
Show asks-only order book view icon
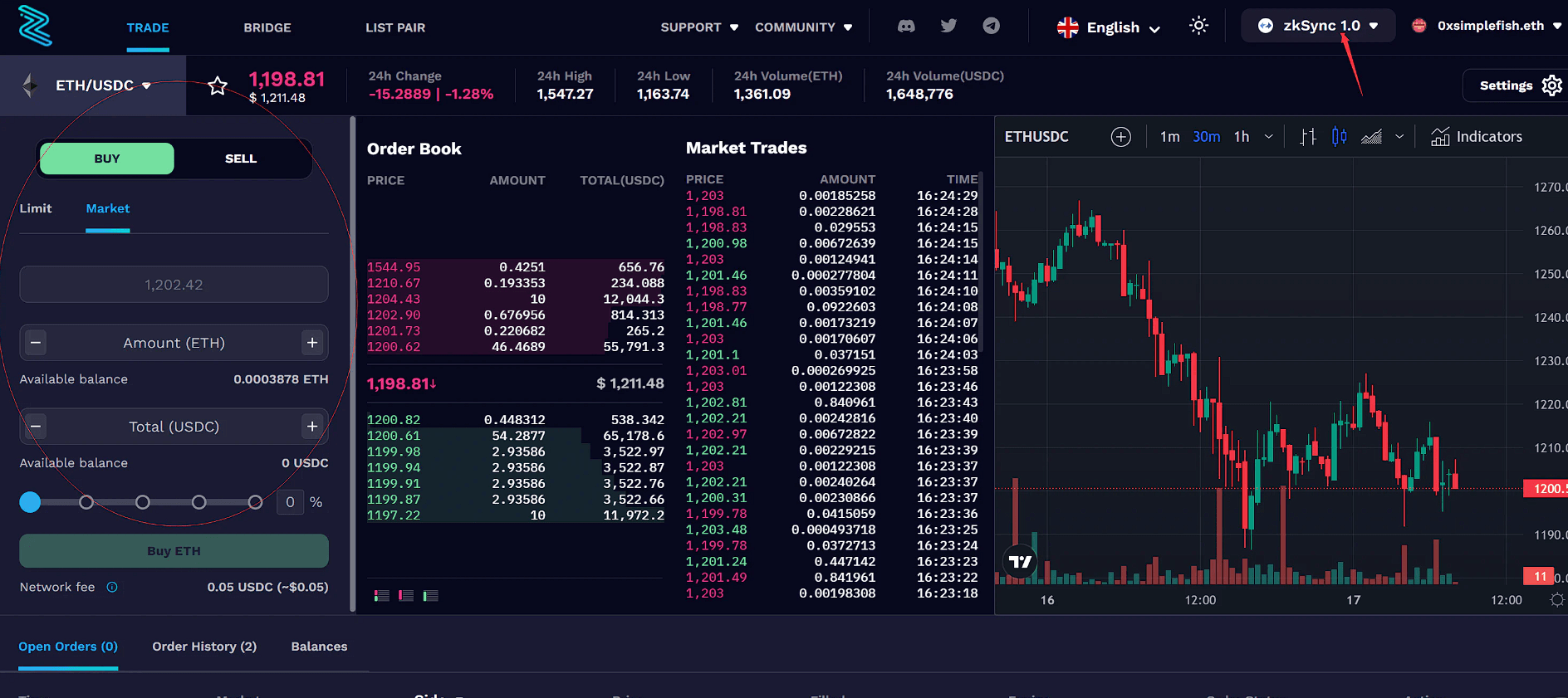point(406,595)
